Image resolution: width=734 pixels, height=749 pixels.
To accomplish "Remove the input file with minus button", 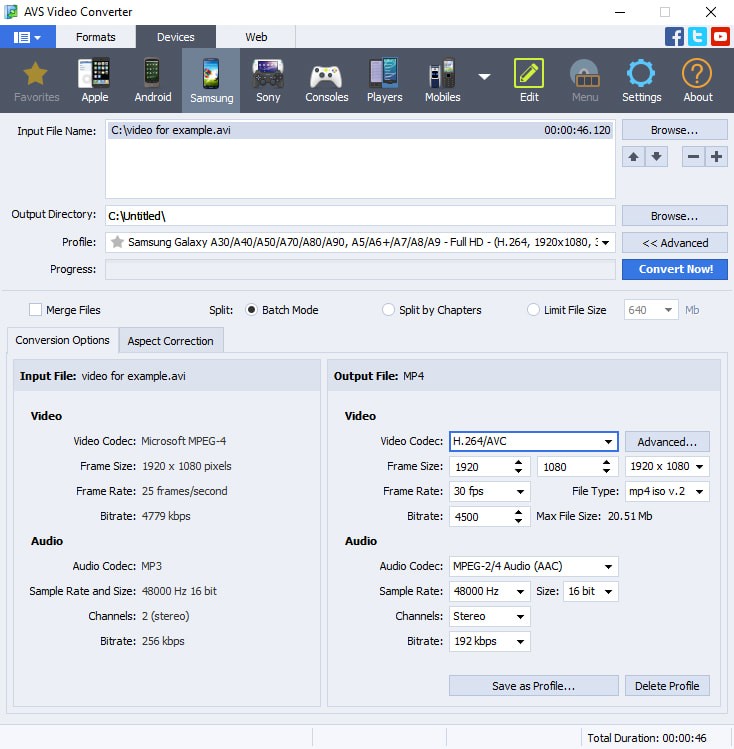I will [x=693, y=157].
